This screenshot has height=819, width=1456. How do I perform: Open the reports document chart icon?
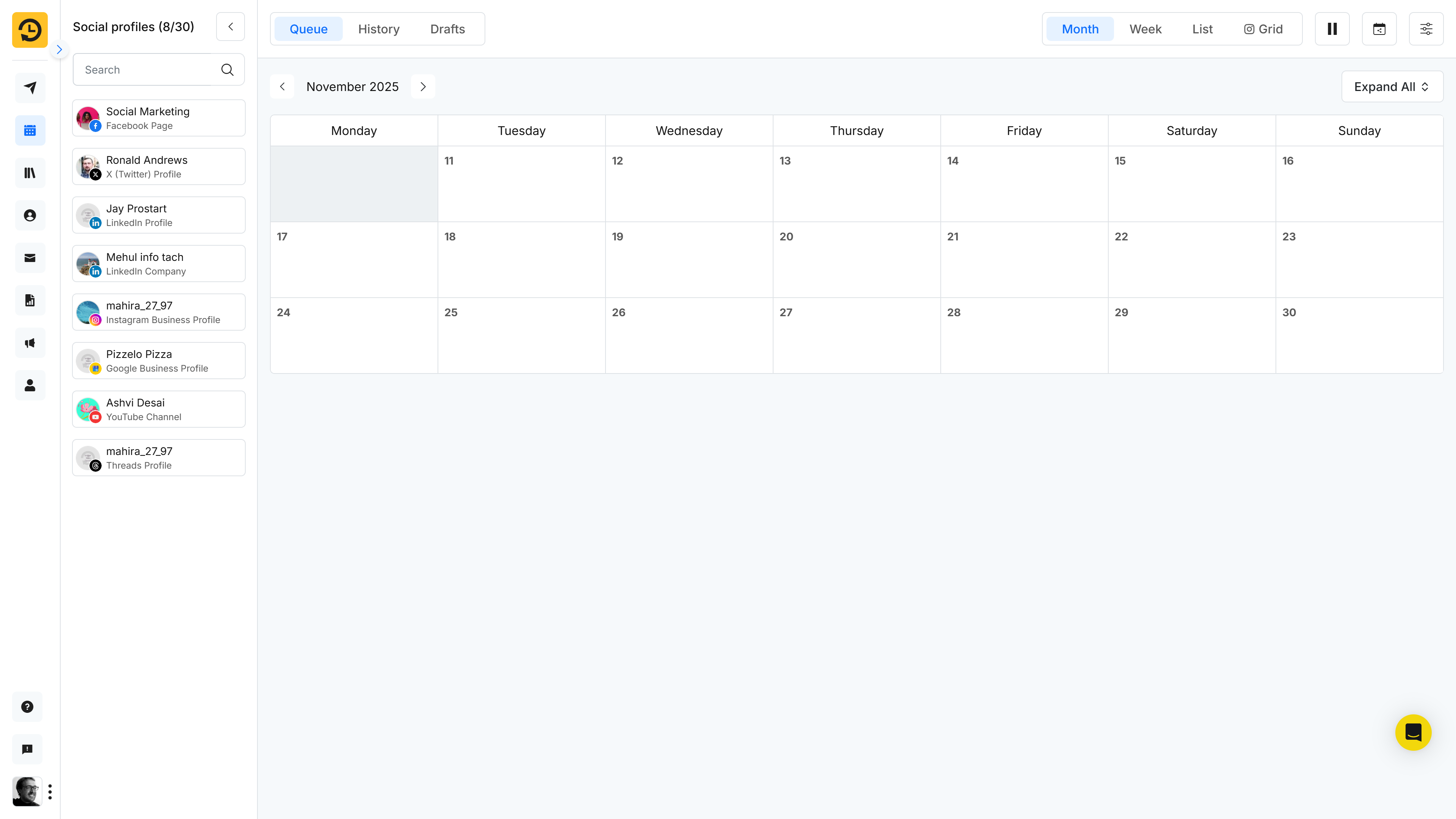click(x=30, y=300)
